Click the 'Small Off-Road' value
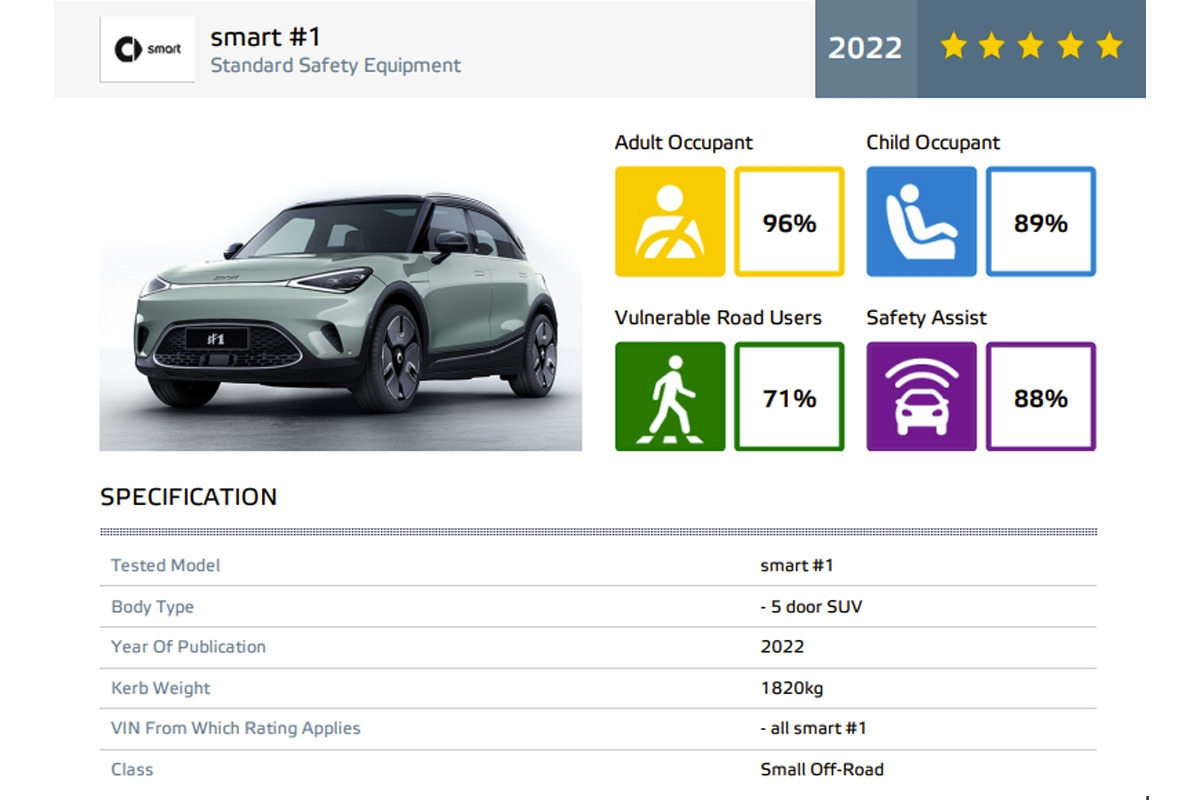The image size is (1200, 800). pyautogui.click(x=822, y=769)
